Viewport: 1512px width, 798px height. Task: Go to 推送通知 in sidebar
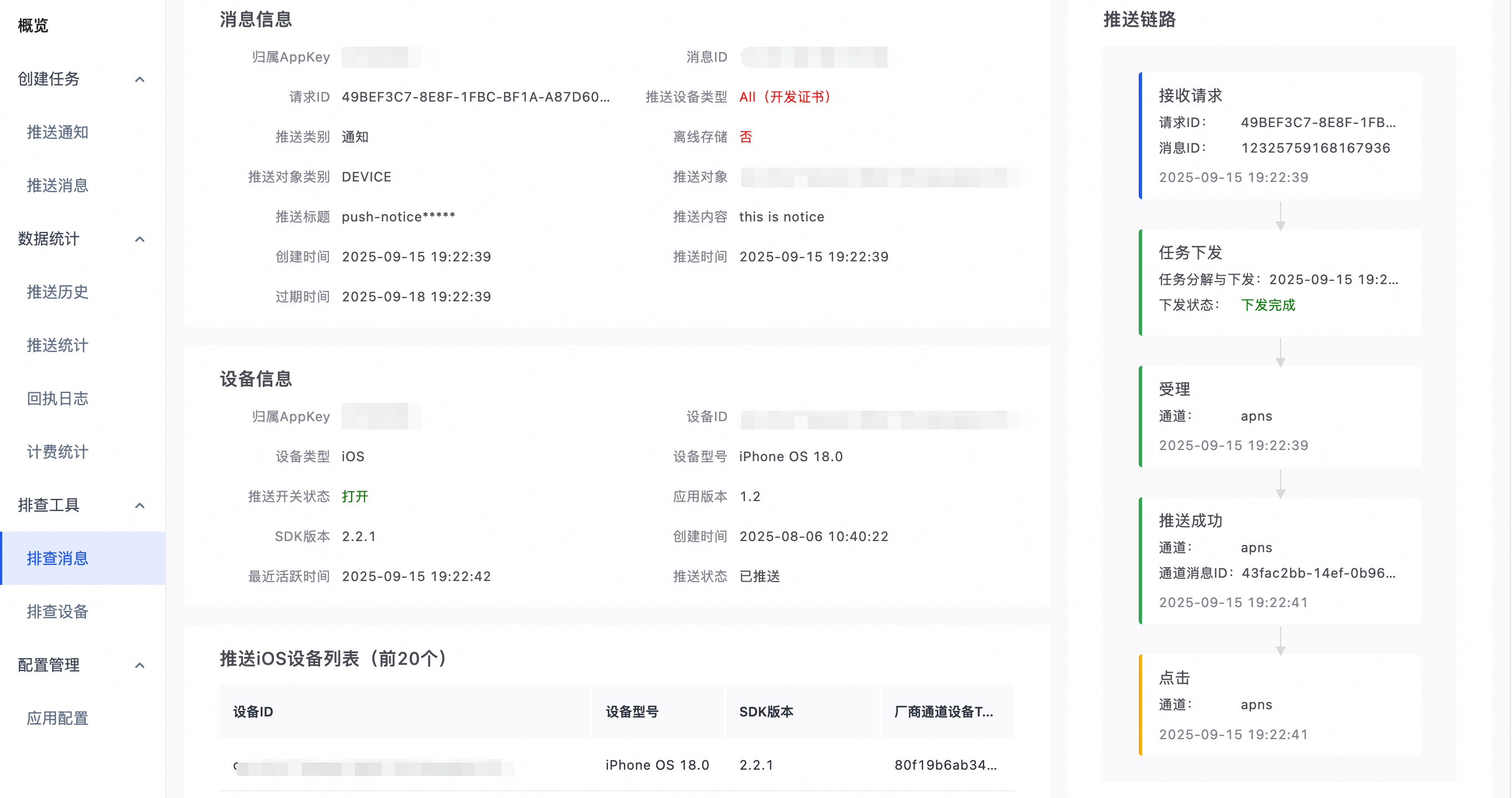point(58,133)
